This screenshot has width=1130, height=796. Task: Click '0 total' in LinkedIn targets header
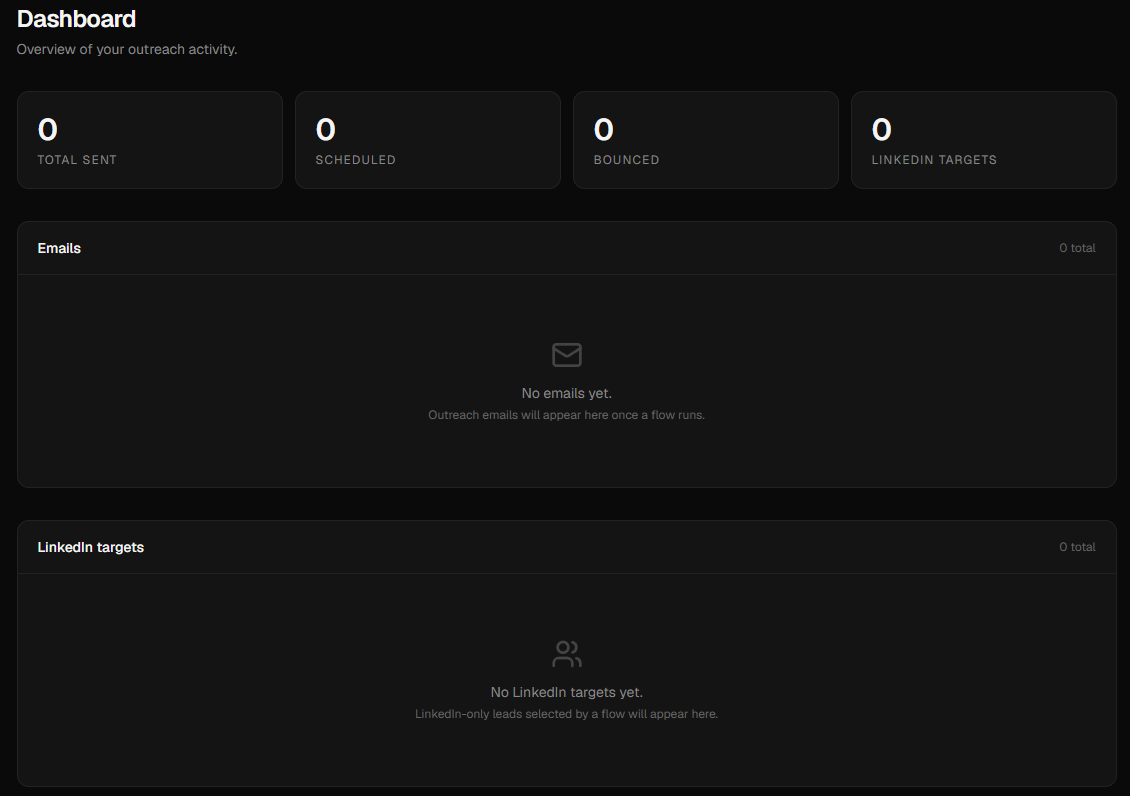(1077, 547)
